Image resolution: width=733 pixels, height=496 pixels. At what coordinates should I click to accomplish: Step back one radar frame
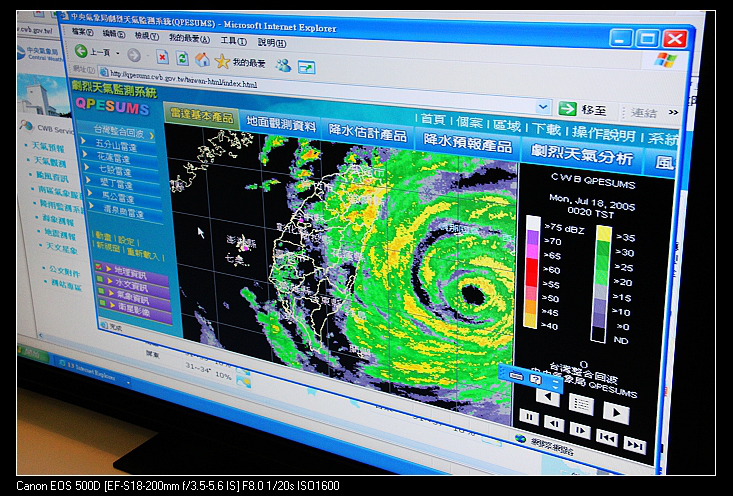click(554, 424)
